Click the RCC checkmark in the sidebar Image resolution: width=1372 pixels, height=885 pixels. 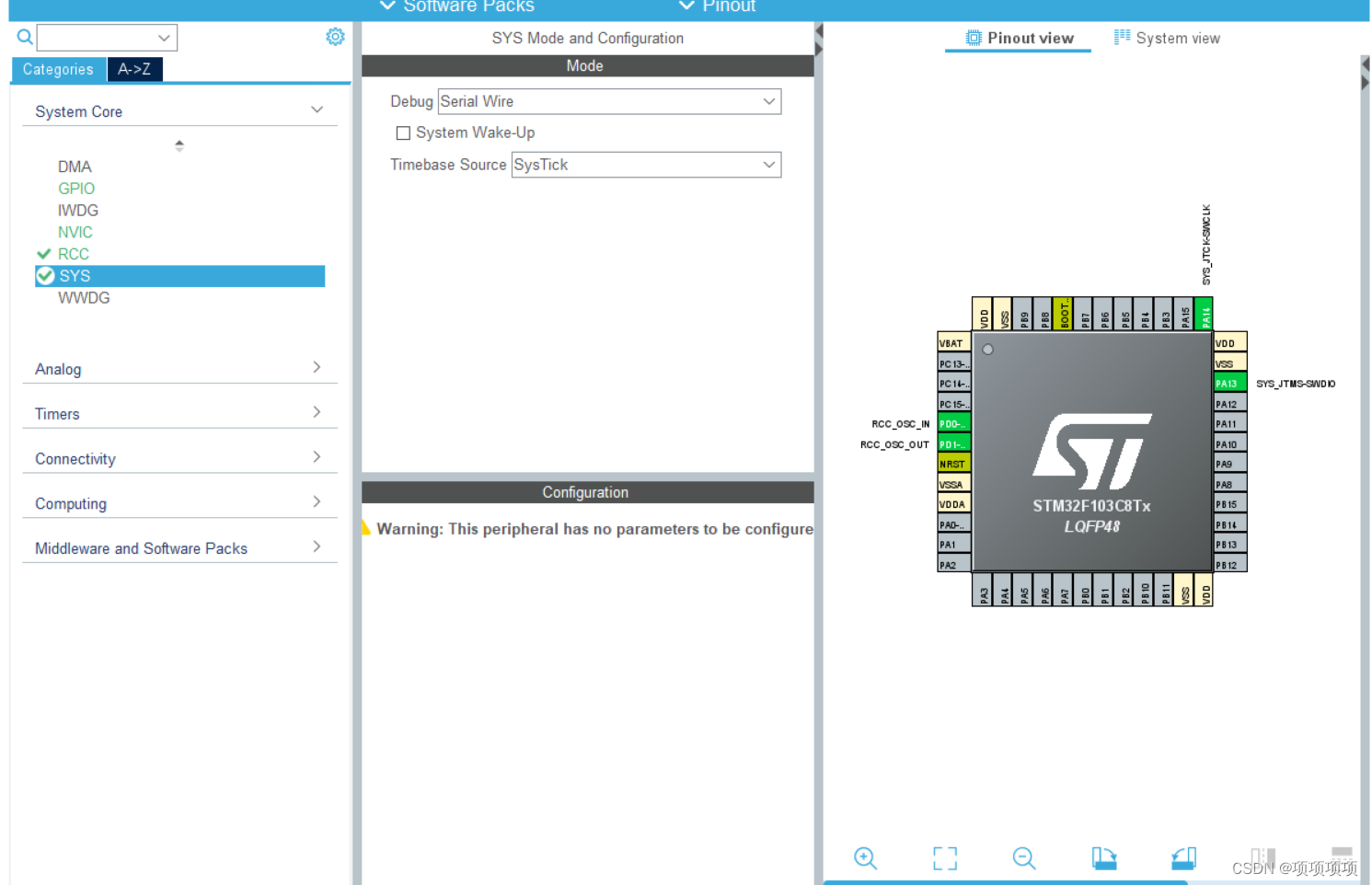pos(44,254)
